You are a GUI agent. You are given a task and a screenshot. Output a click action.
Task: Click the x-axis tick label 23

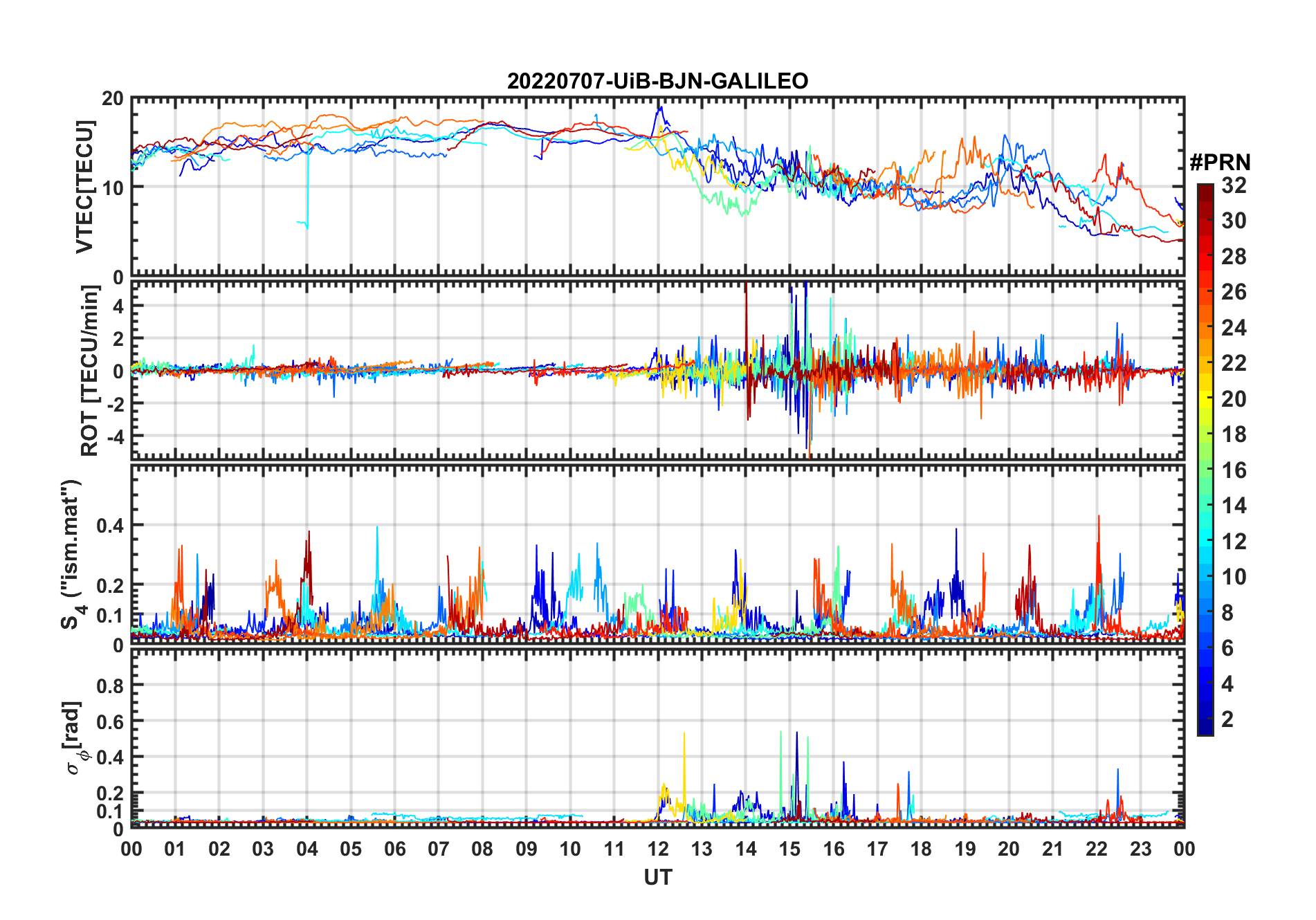[1140, 849]
